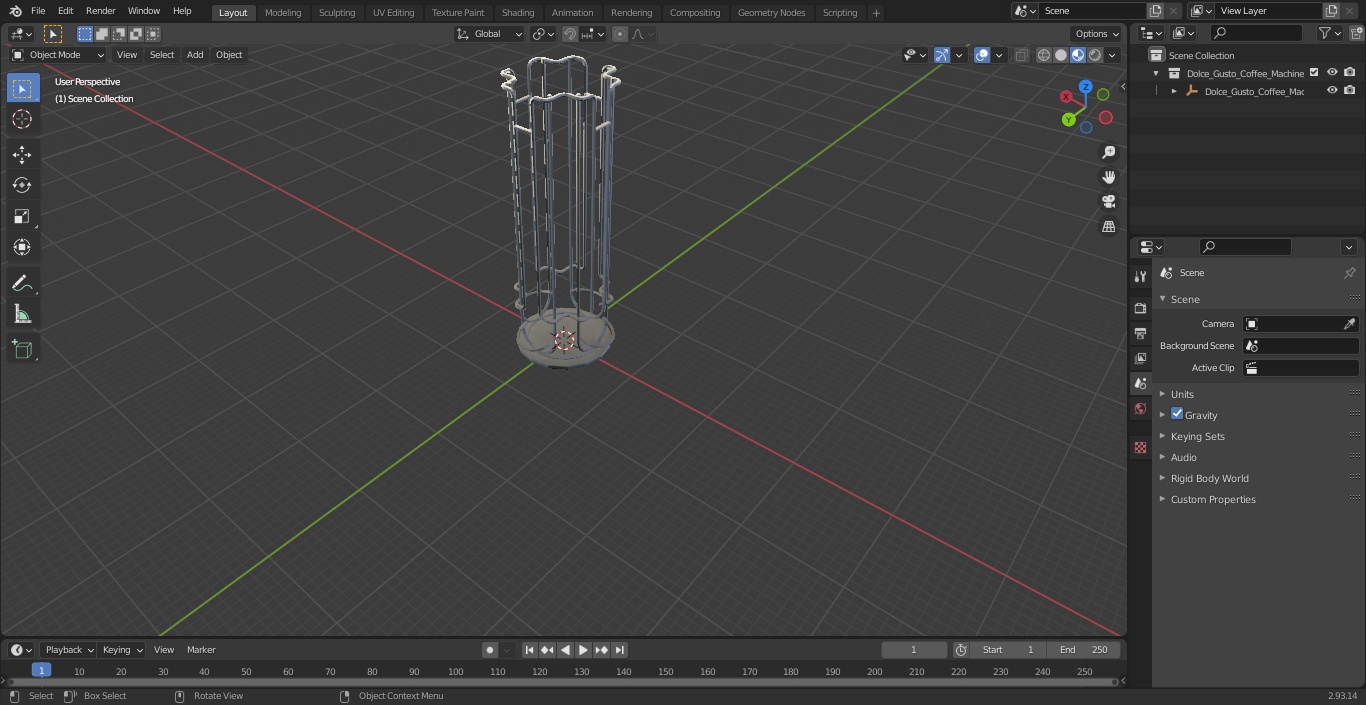The height and width of the screenshot is (705, 1366).
Task: Open viewport shading options dropdown arrow
Action: (1112, 55)
